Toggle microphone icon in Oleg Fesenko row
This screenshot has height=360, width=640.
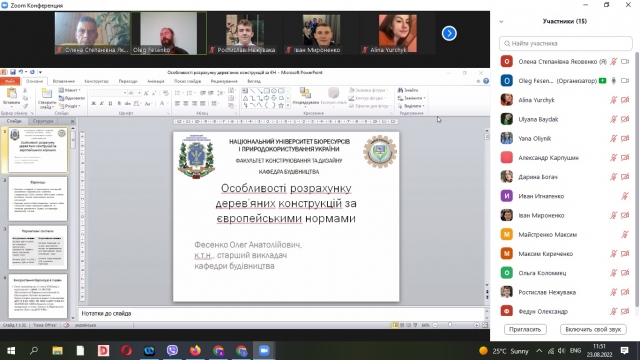[613, 81]
